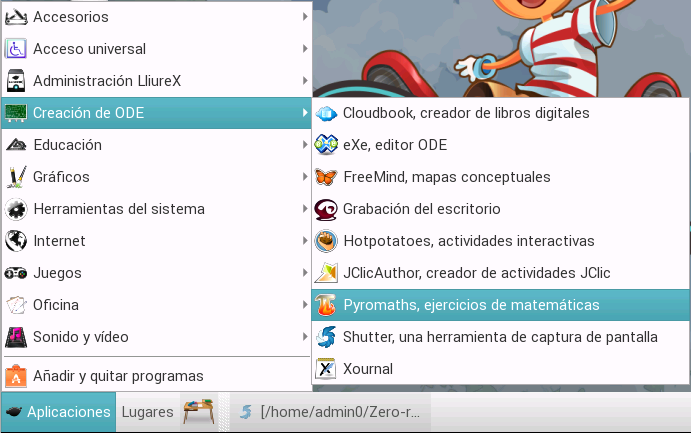Expand the Sonido y vídeo submenu arrow
This screenshot has height=433, width=691.
pos(304,337)
